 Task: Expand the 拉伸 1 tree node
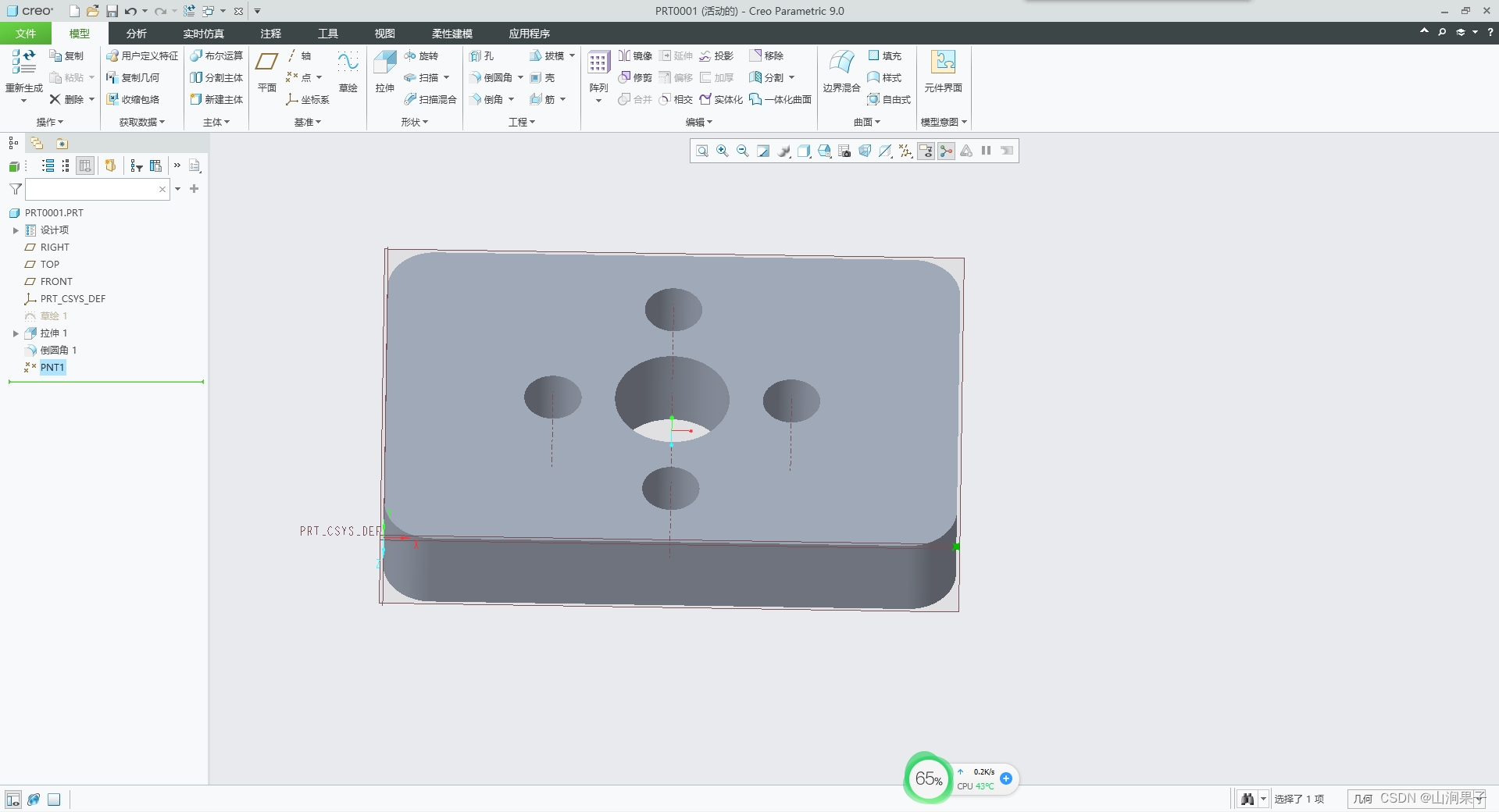pos(16,333)
